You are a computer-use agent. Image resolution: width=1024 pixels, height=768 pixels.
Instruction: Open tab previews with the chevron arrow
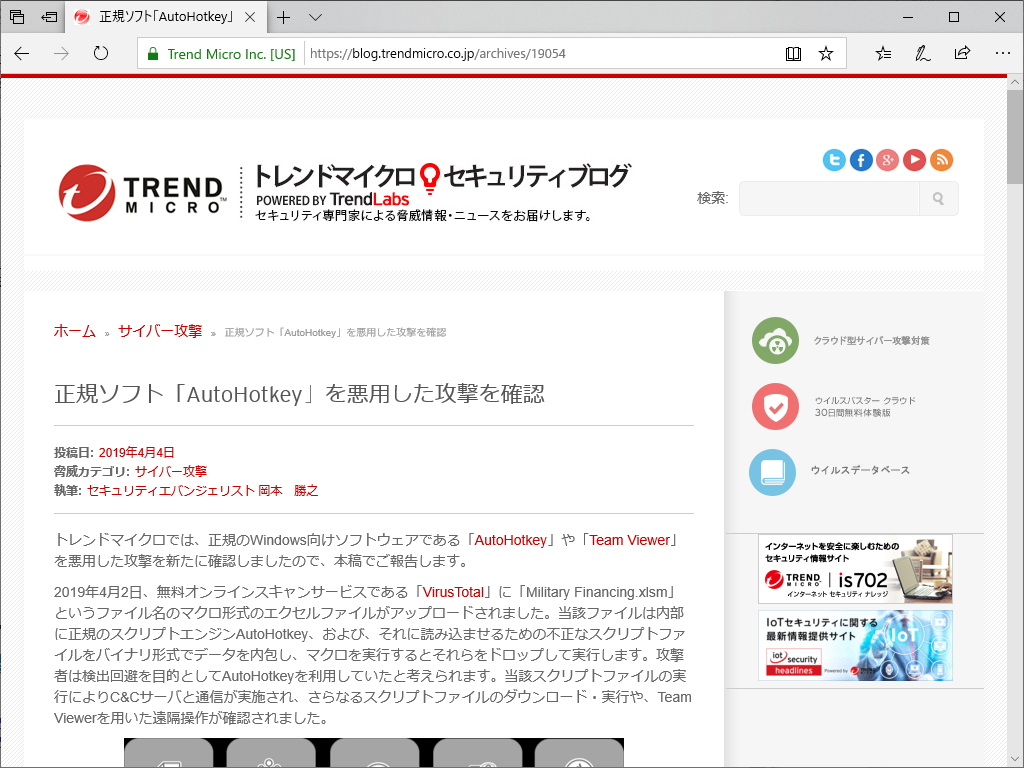(x=314, y=16)
